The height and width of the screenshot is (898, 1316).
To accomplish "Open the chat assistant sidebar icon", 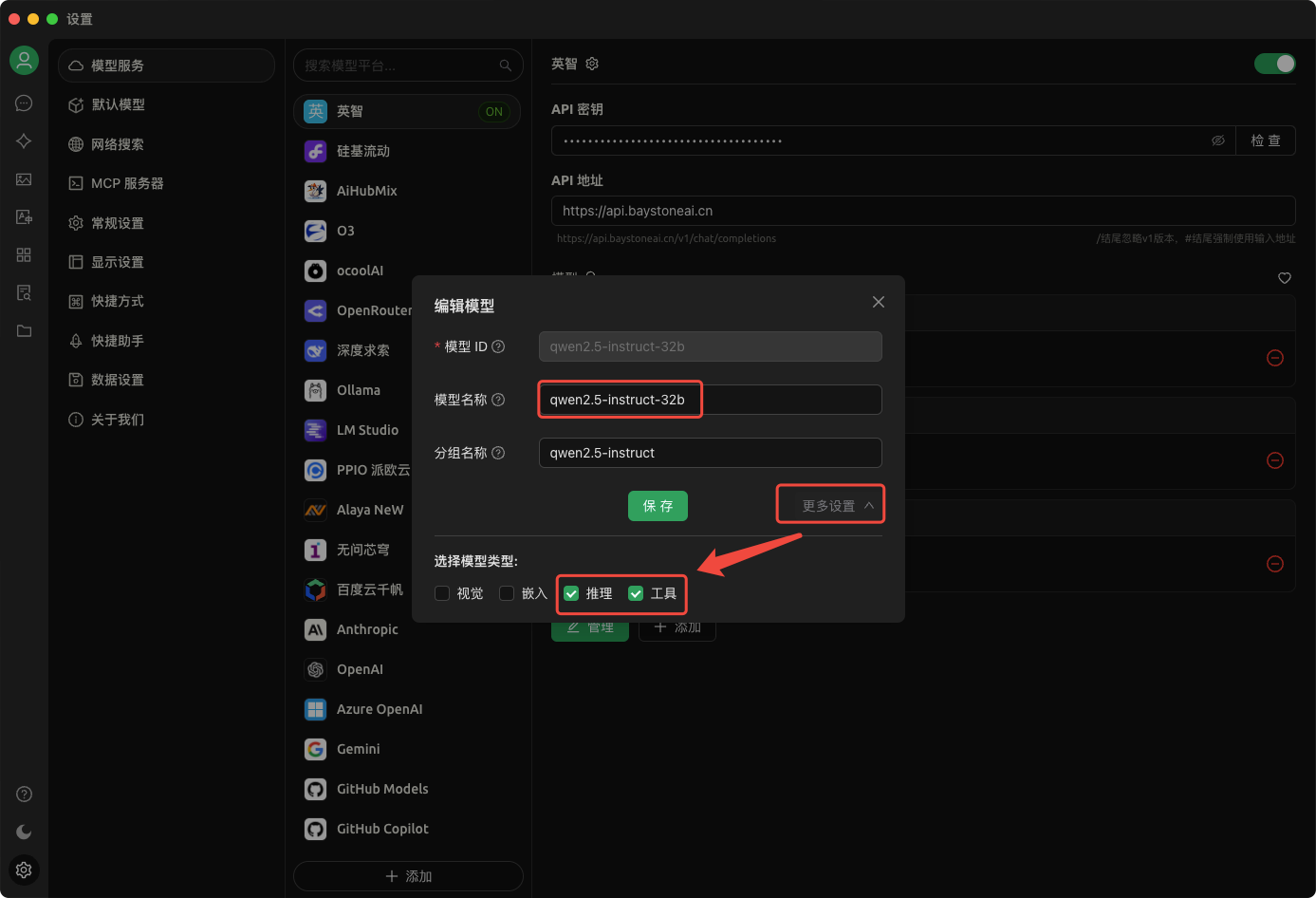I will (x=24, y=103).
